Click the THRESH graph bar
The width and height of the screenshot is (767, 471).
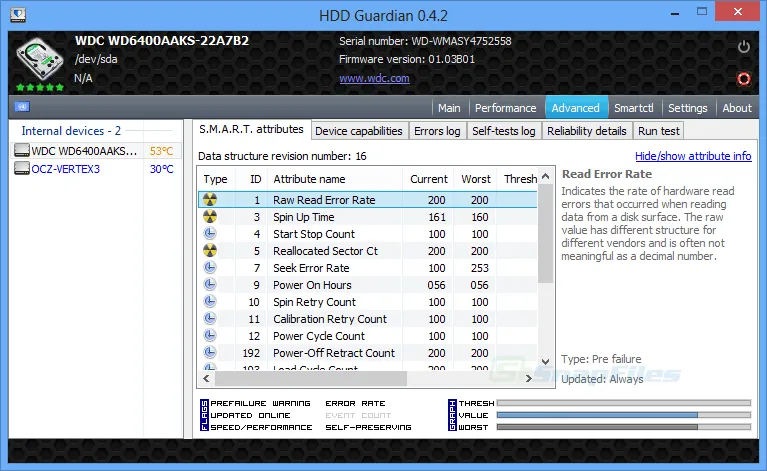624,403
